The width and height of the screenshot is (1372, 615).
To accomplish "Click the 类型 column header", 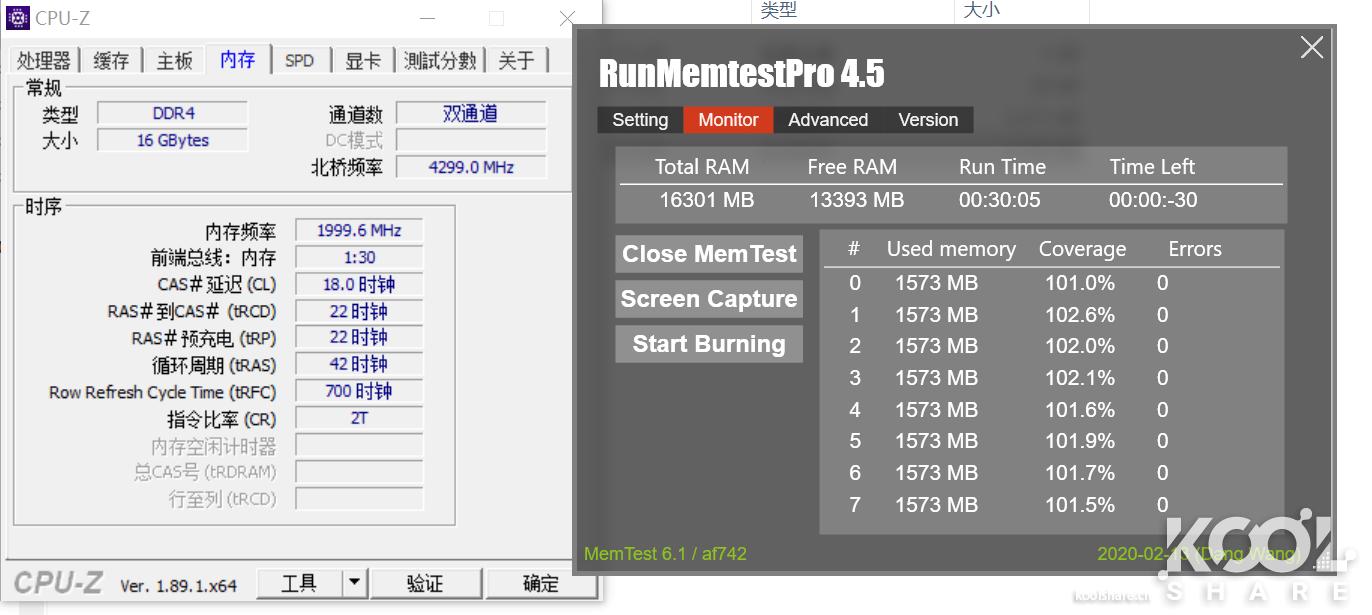I will click(x=781, y=10).
